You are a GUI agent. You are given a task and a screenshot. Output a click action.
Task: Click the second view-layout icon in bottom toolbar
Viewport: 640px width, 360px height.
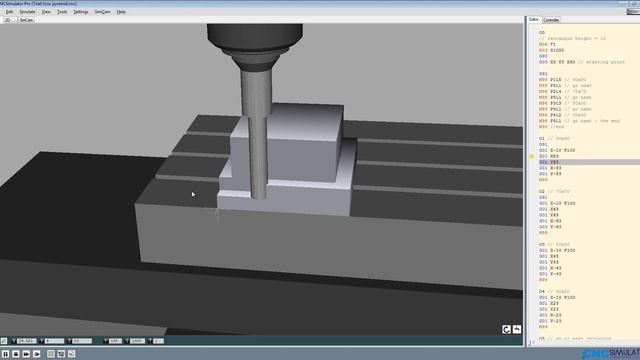61,354
